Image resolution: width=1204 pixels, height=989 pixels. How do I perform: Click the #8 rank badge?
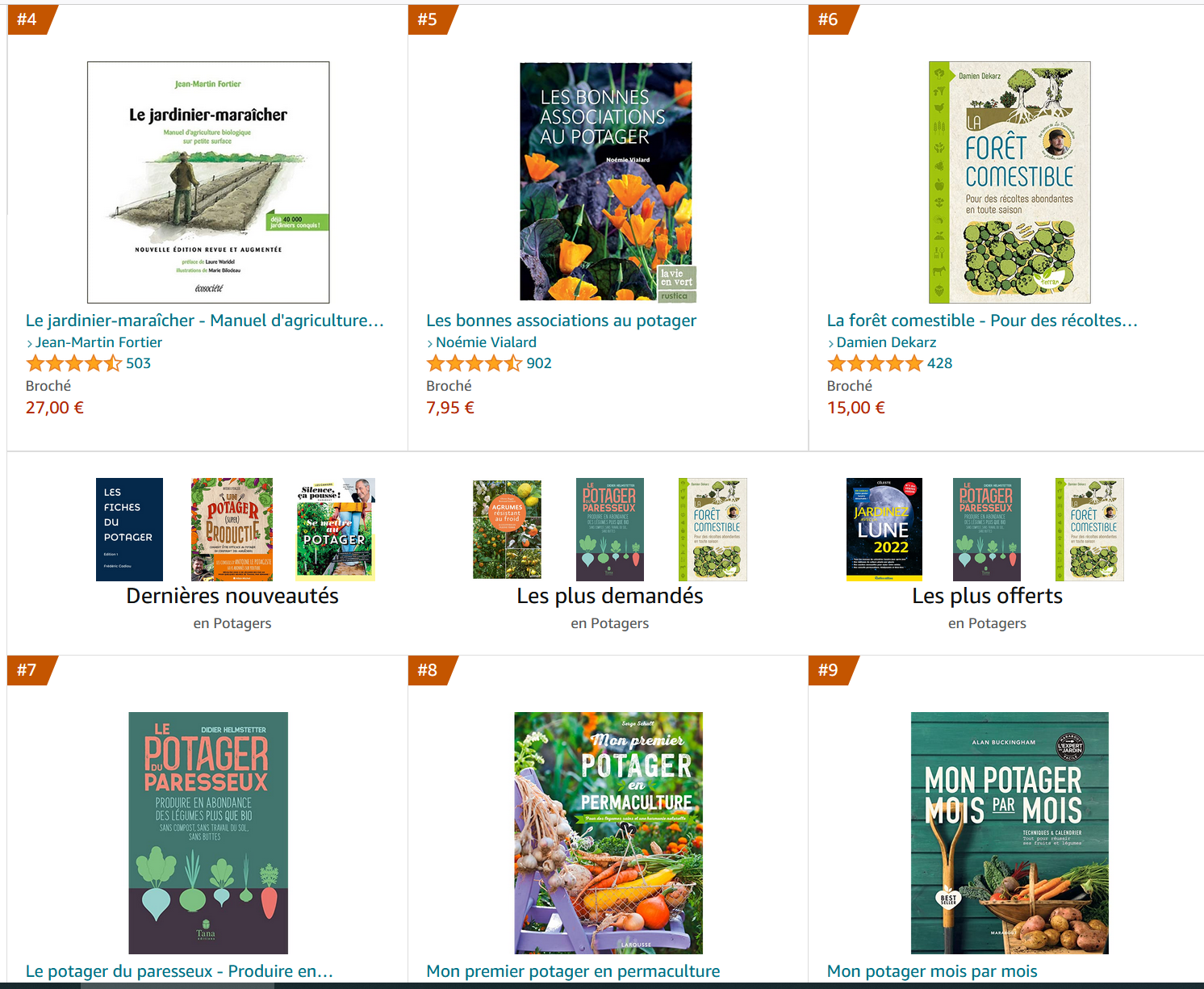pos(432,670)
